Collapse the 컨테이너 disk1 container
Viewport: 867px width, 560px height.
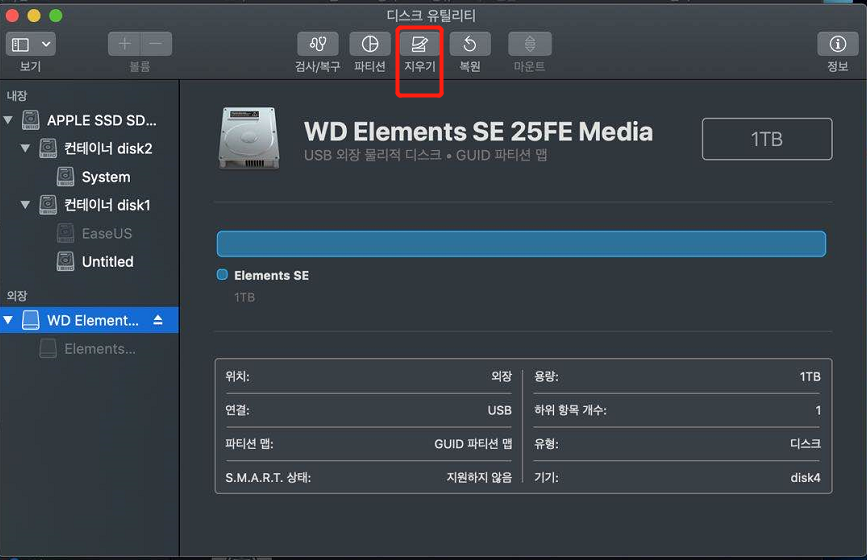[26, 205]
